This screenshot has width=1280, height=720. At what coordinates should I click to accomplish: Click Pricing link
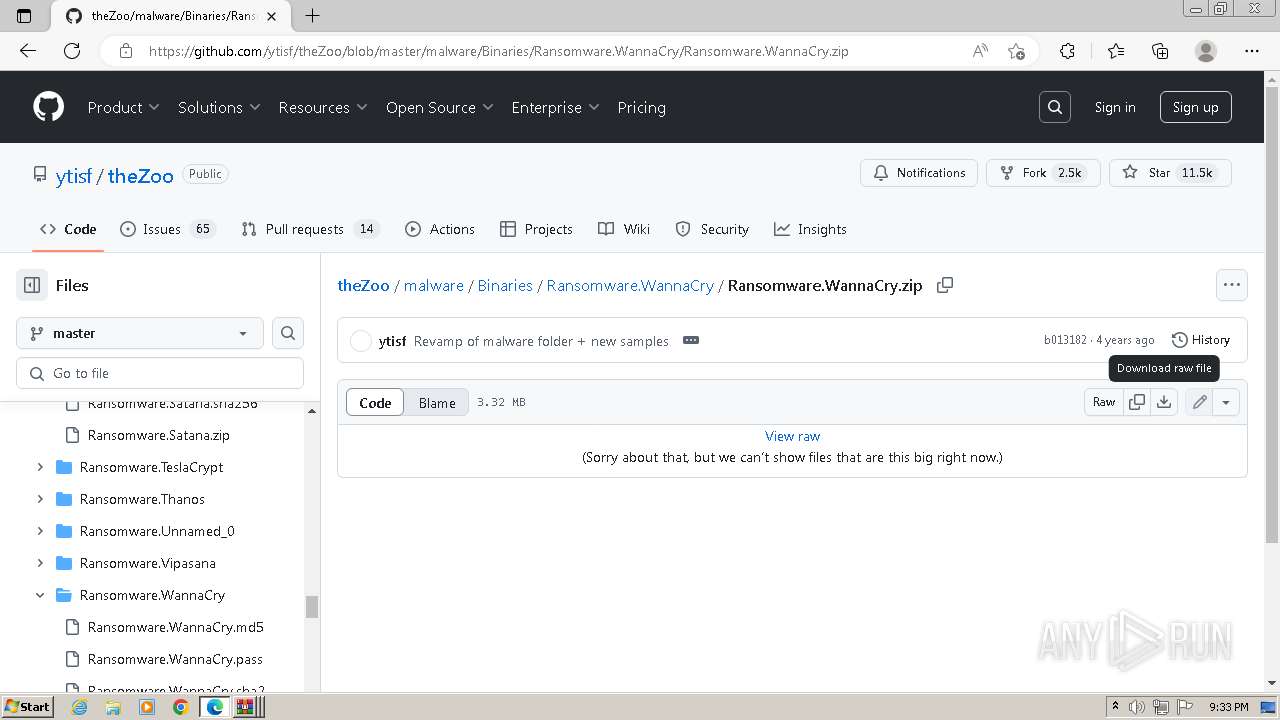pos(641,107)
